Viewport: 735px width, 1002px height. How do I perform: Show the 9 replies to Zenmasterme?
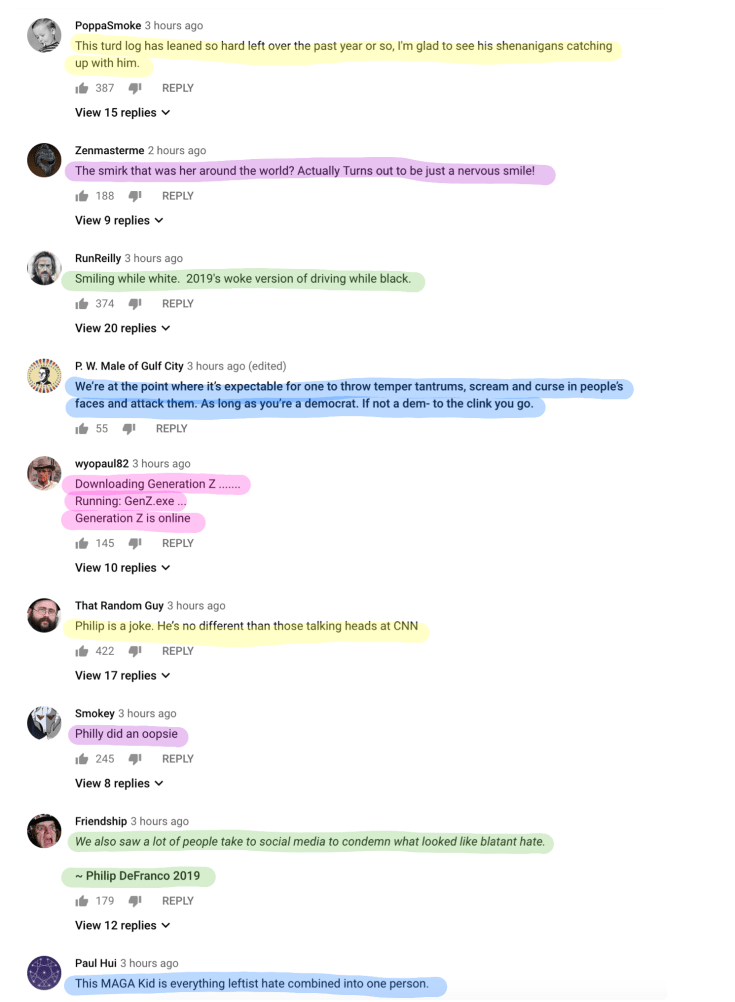(x=118, y=220)
